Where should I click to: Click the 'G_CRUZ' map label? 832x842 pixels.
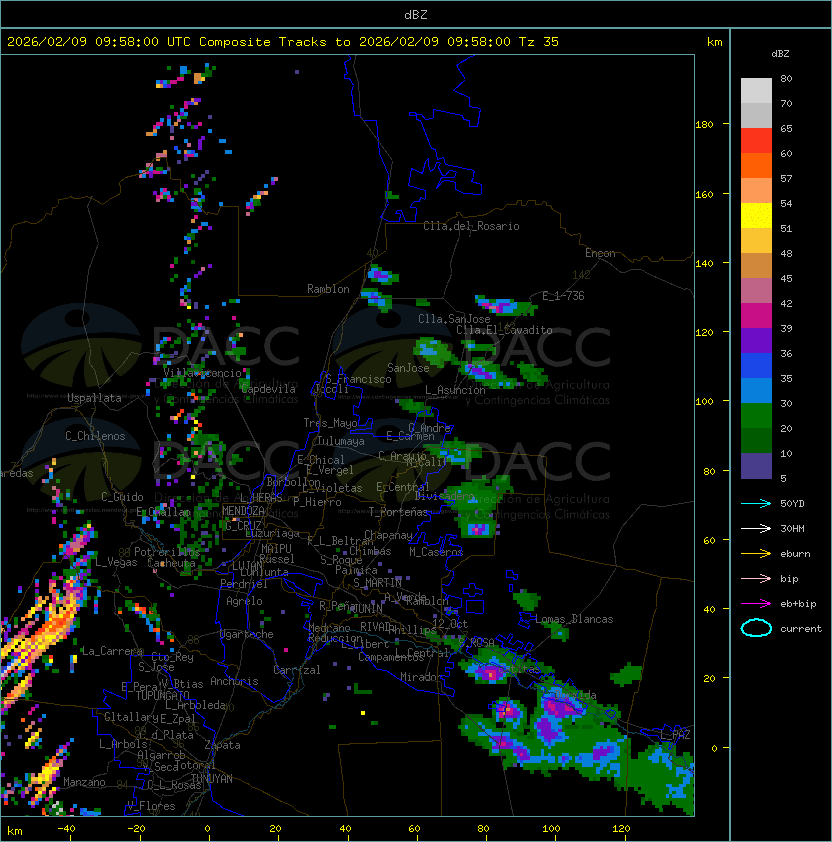(244, 525)
